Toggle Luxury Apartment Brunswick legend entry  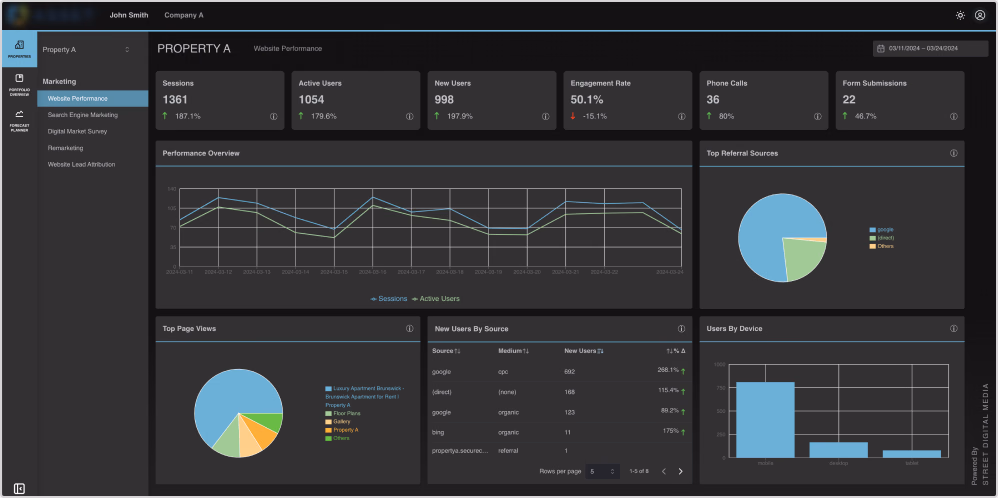[365, 396]
